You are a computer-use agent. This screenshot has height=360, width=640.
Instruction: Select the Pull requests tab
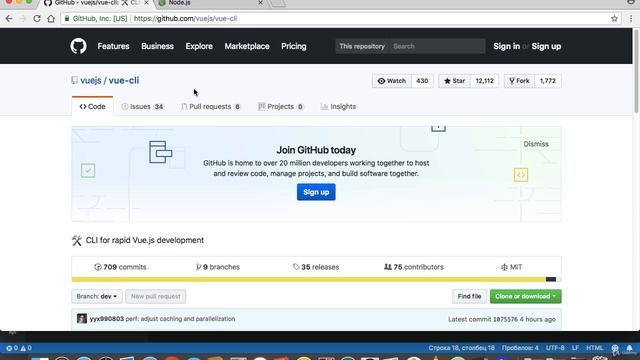[x=211, y=107]
